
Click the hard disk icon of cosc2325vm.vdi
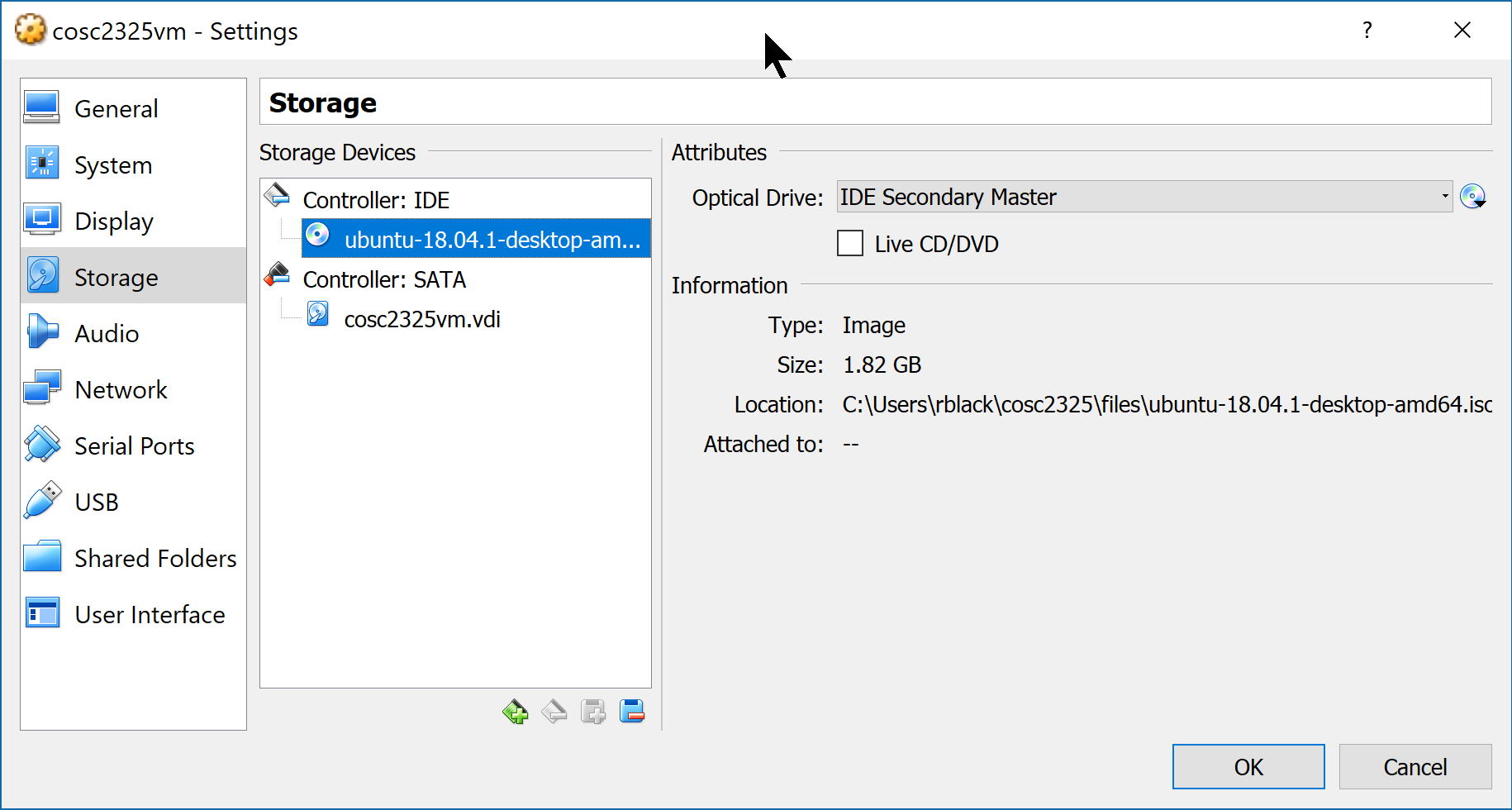coord(318,314)
